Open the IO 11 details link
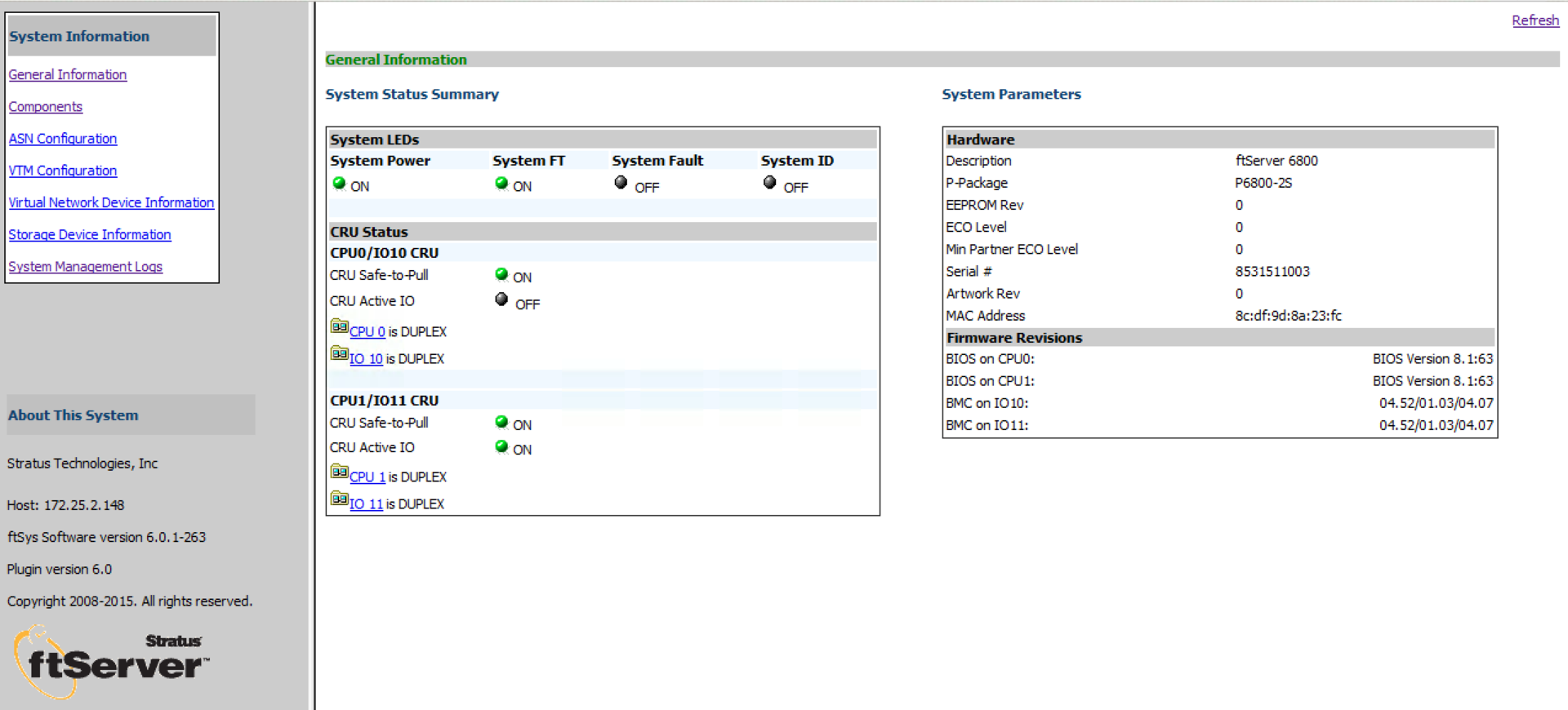1568x710 pixels. tap(366, 504)
